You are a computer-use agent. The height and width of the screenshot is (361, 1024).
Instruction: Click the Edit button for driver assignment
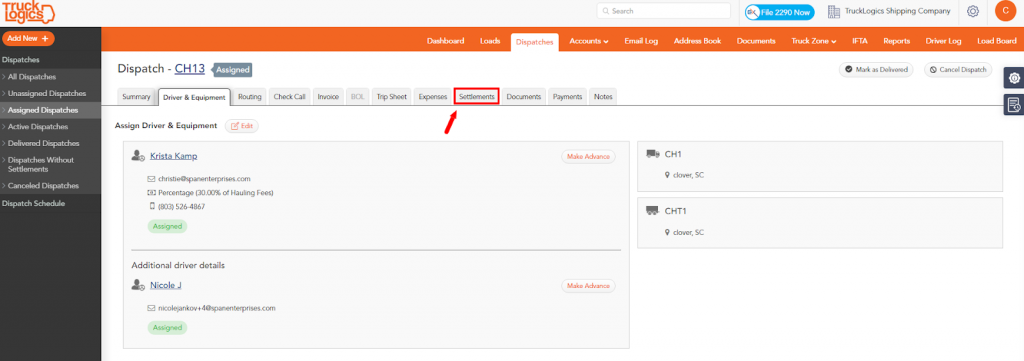point(242,126)
